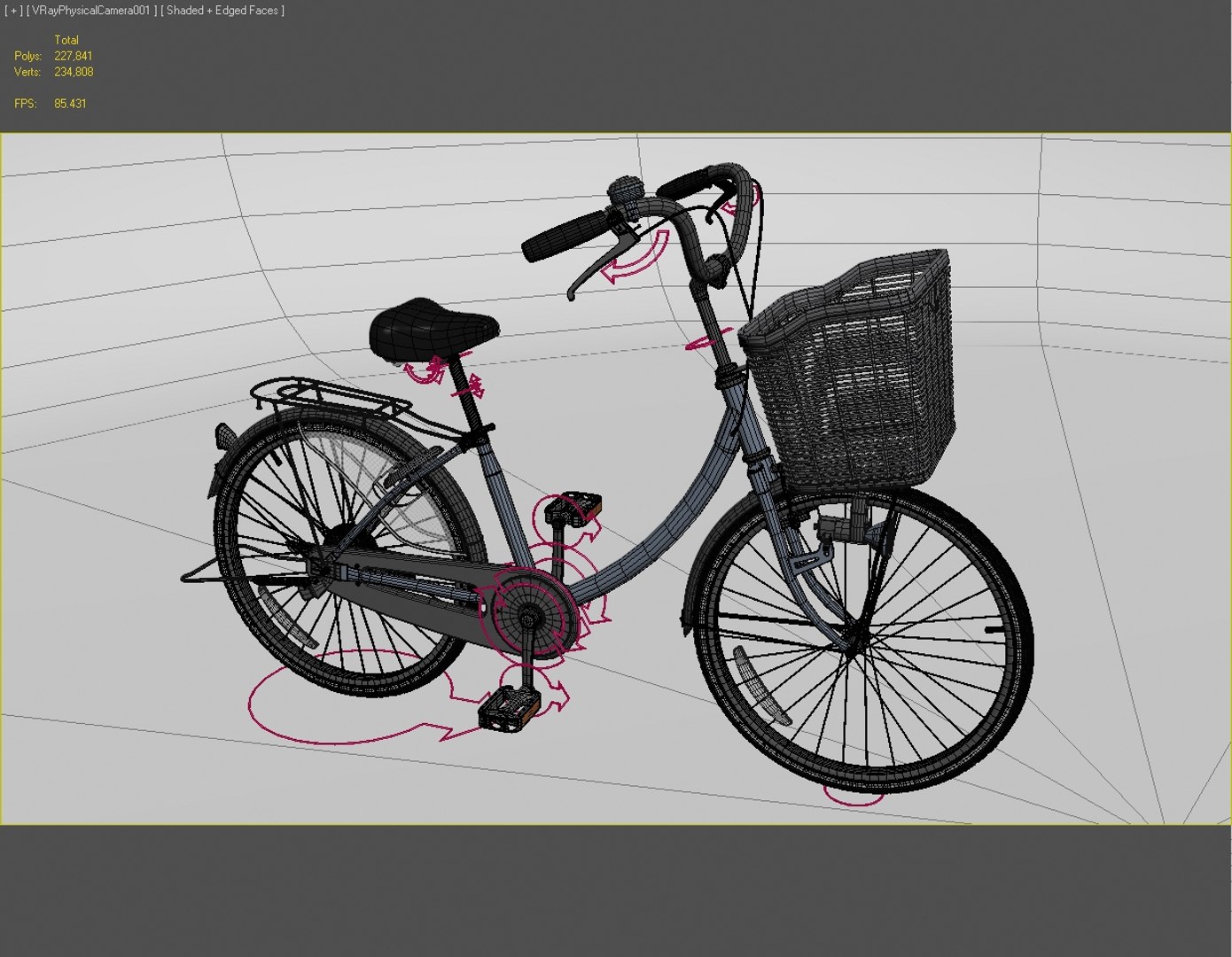Select the left handlebar grip
This screenshot has height=957, width=1232.
tap(565, 236)
